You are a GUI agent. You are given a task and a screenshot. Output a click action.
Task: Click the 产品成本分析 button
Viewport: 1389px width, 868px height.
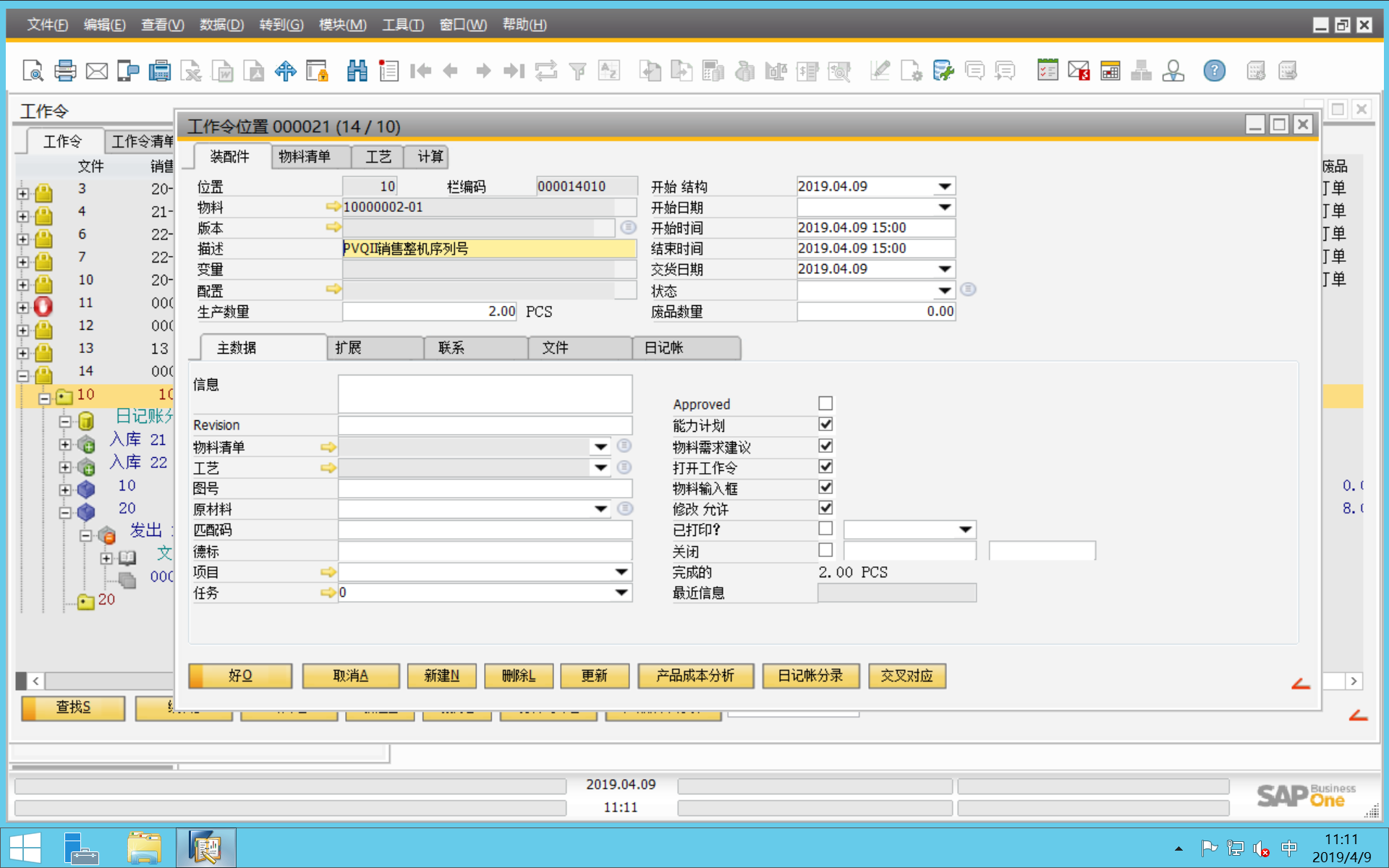pyautogui.click(x=695, y=676)
